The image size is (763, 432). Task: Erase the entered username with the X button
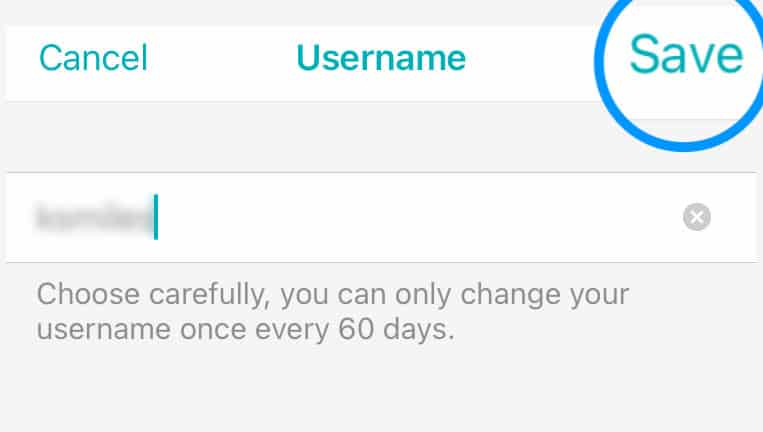(697, 217)
